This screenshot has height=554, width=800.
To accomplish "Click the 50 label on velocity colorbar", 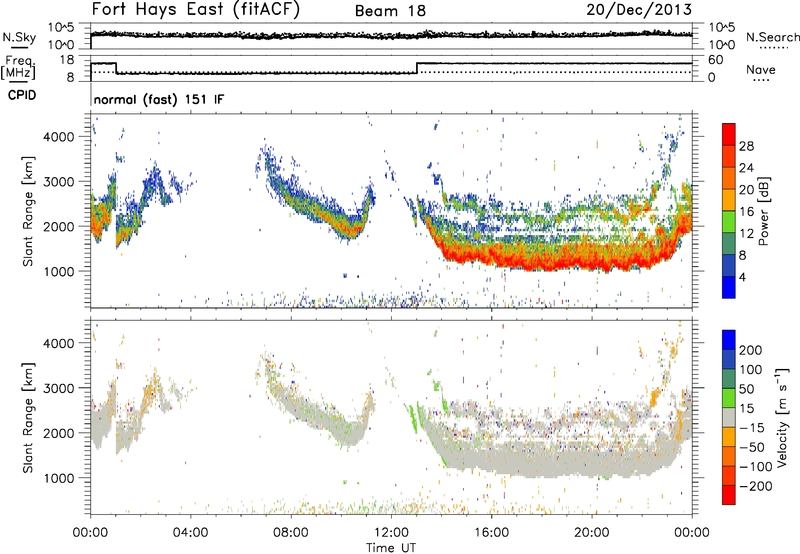I will (746, 389).
